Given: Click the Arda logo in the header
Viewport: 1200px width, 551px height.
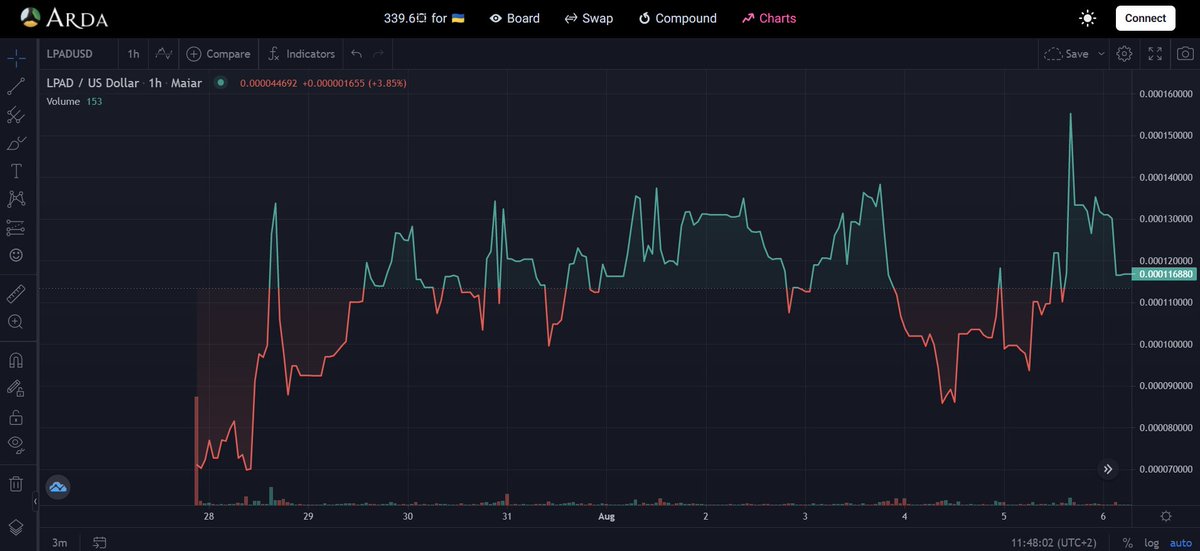Looking at the screenshot, I should (64, 18).
